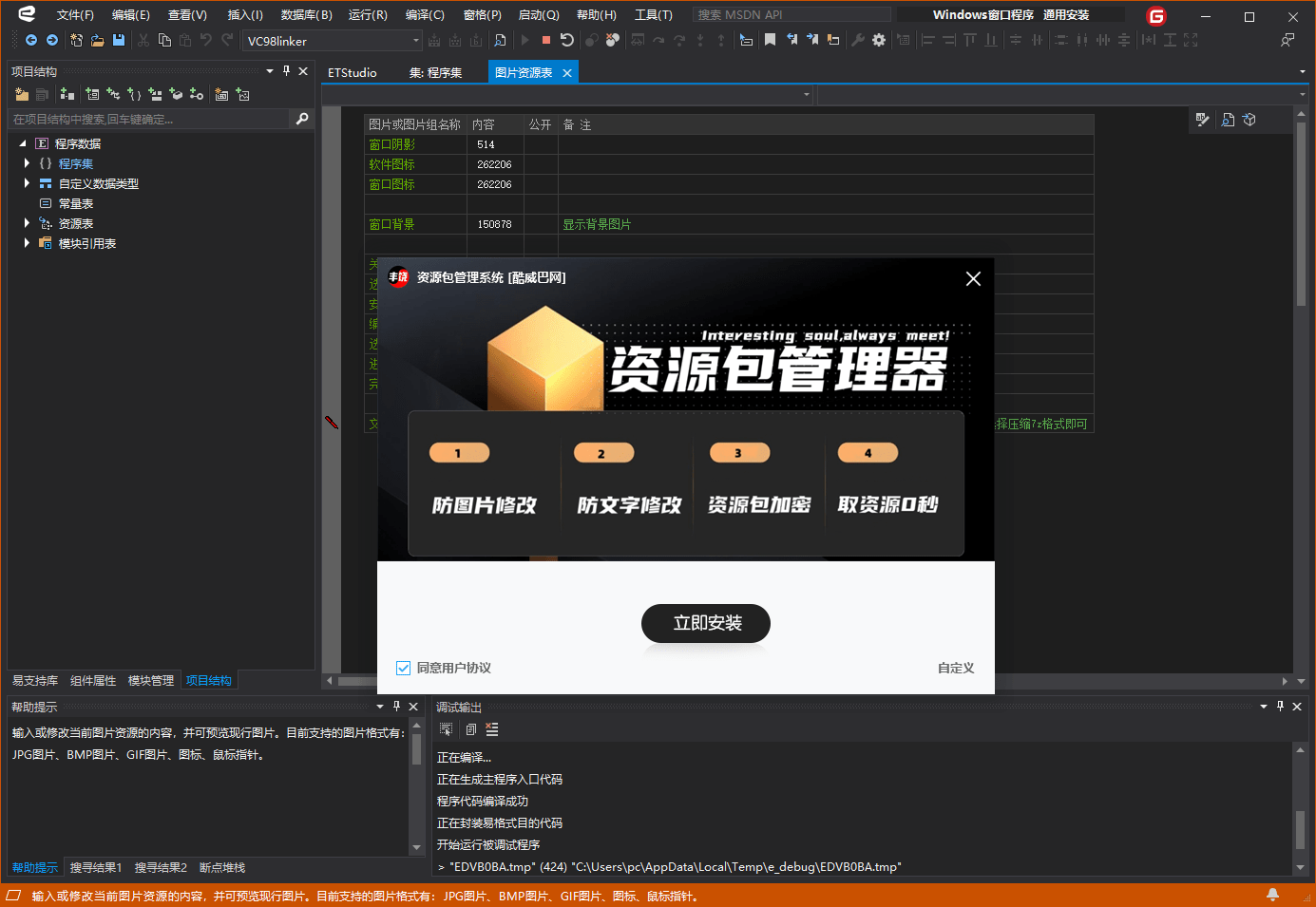
Task: Click the remove-breakpoints icon with red X
Action: coord(612,40)
